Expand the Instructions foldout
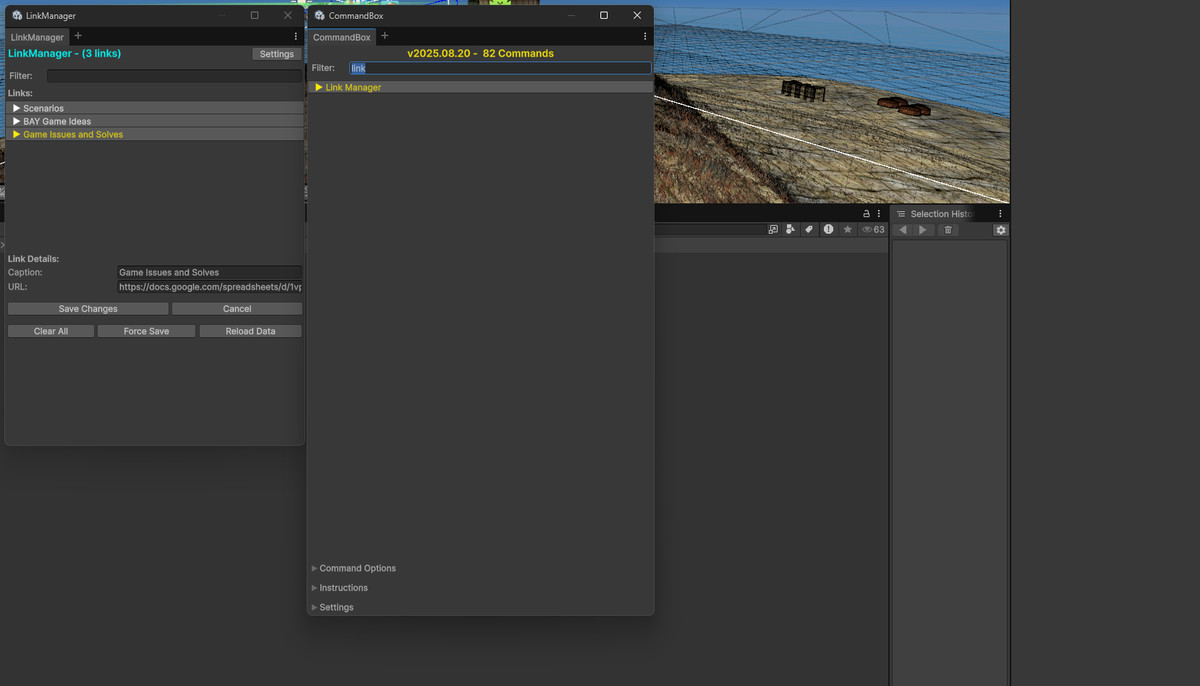The image size is (1200, 686). [x=343, y=588]
